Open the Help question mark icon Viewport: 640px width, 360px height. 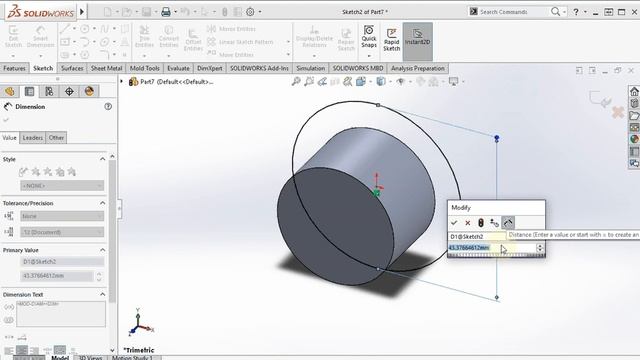(576, 12)
